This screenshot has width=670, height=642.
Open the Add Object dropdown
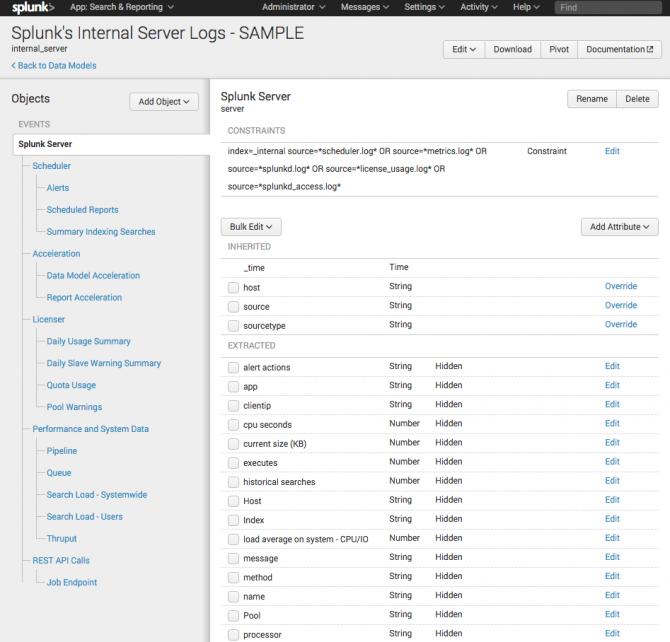[164, 102]
